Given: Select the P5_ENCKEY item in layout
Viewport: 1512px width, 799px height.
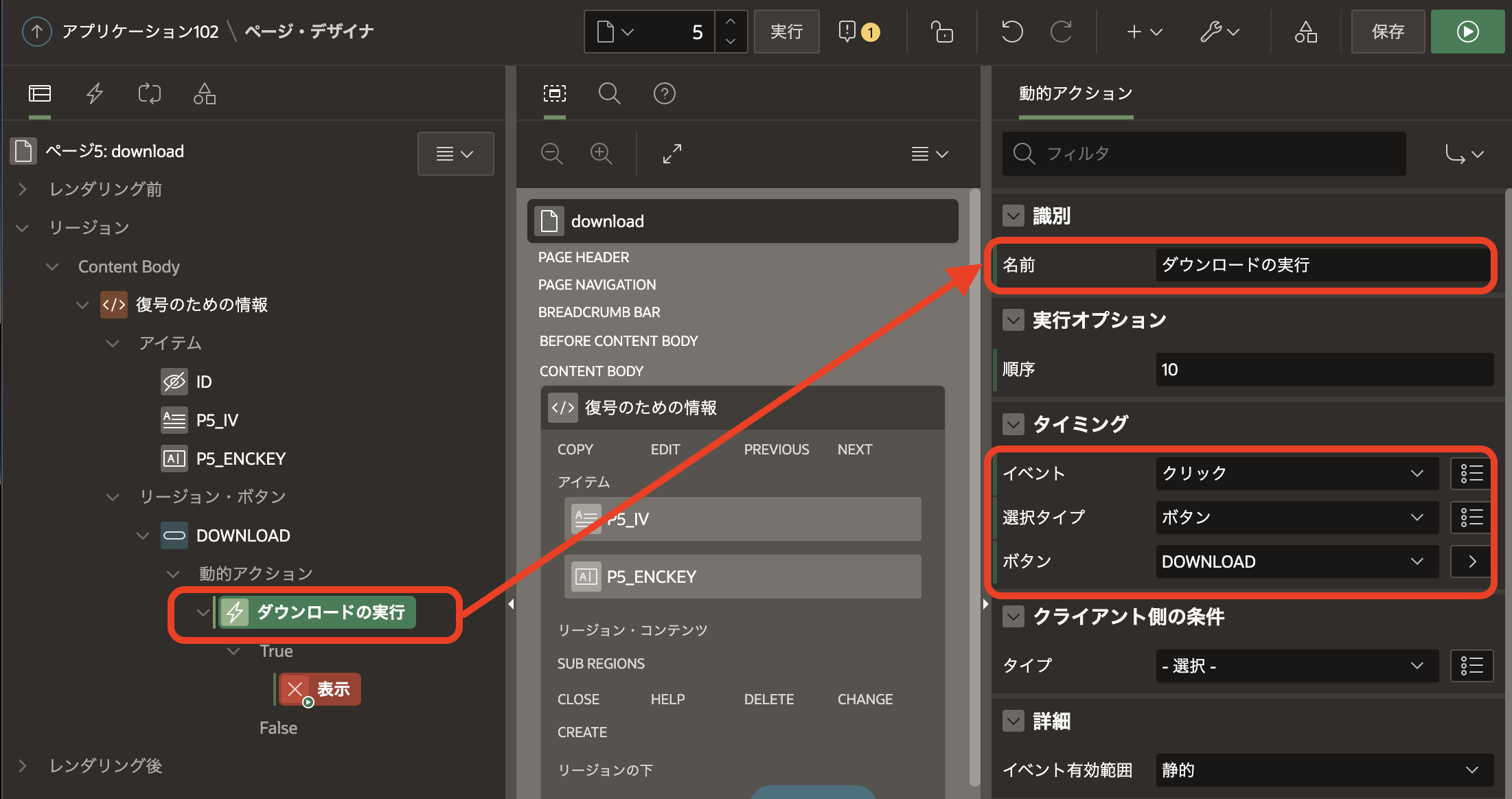Looking at the screenshot, I should pyautogui.click(x=742, y=577).
